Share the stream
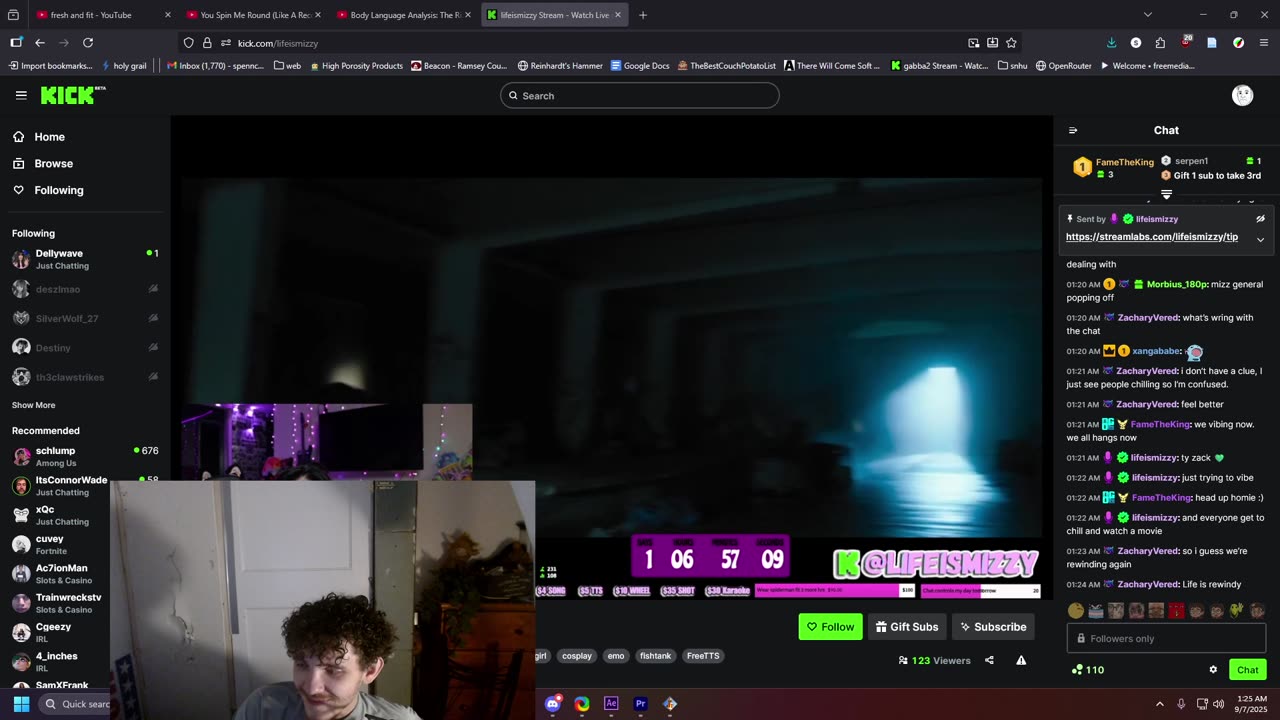1280x720 pixels. [989, 660]
